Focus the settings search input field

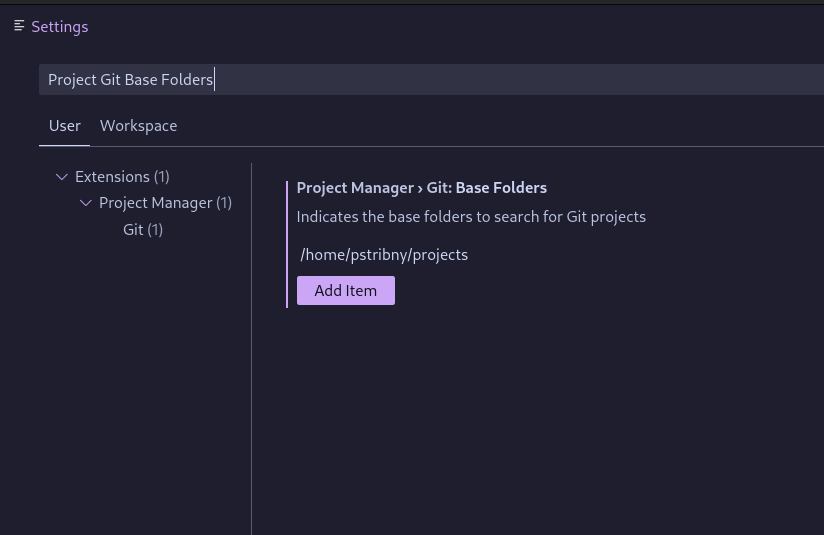430,80
